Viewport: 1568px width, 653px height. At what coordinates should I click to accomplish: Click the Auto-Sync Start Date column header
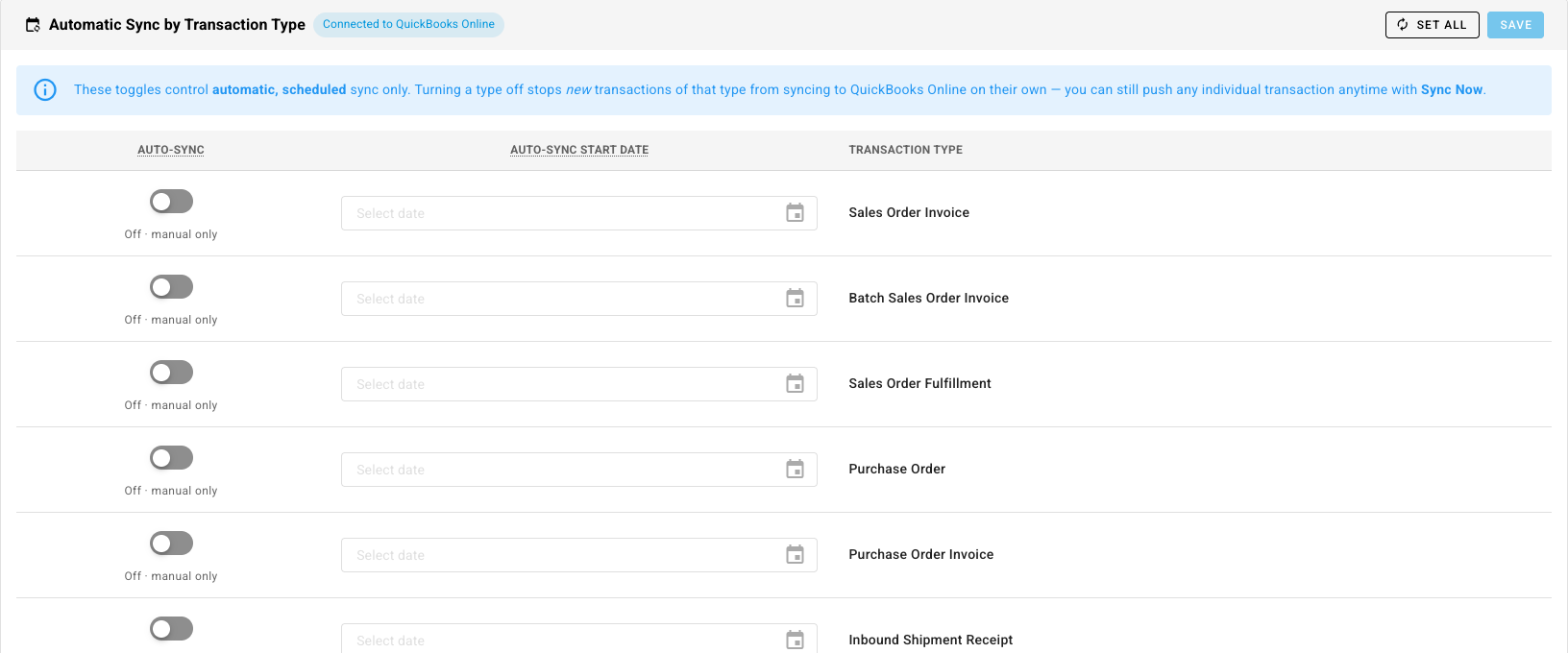579,150
